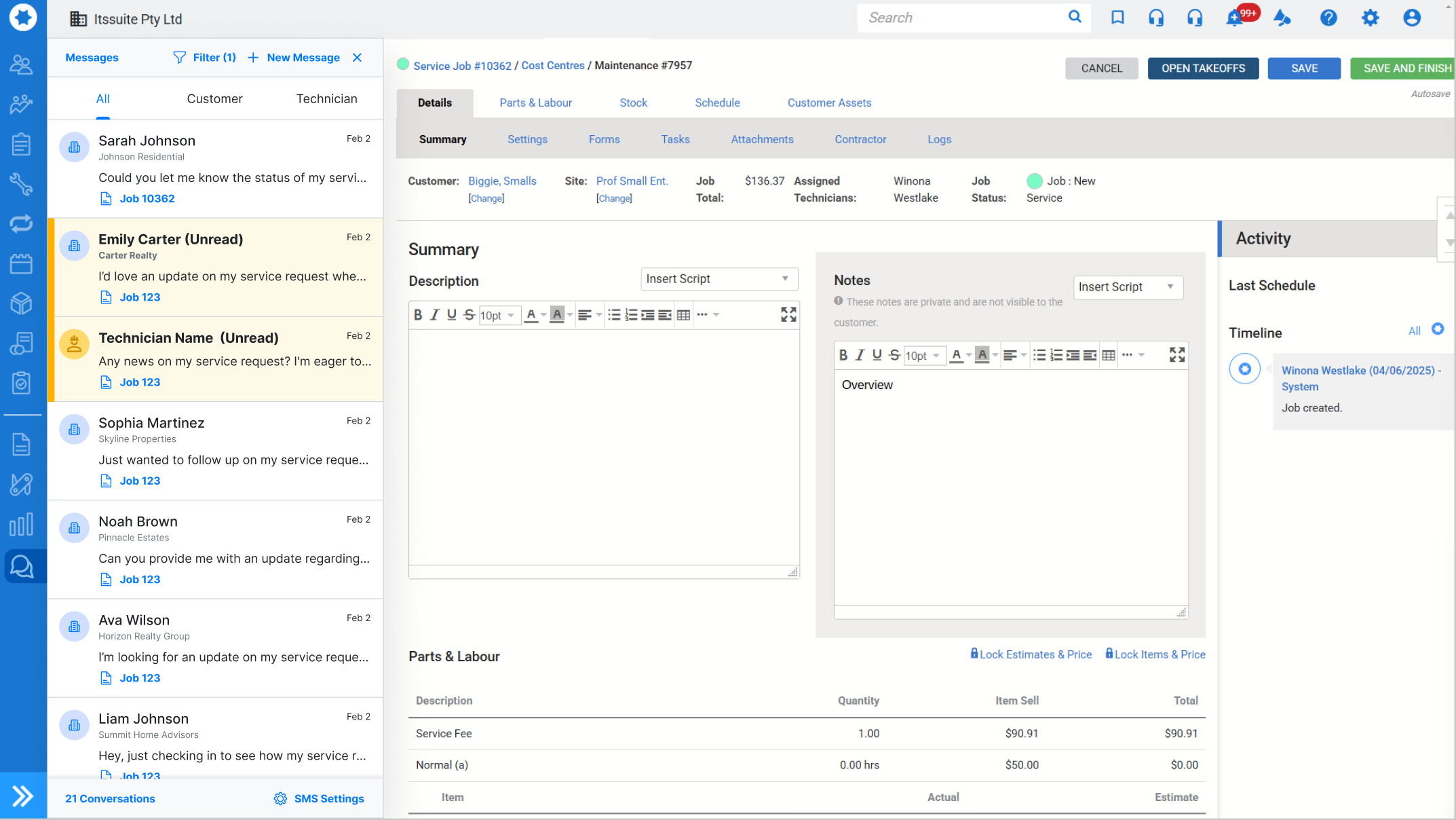Click the SAVE button
The image size is (1456, 820).
pyautogui.click(x=1304, y=68)
